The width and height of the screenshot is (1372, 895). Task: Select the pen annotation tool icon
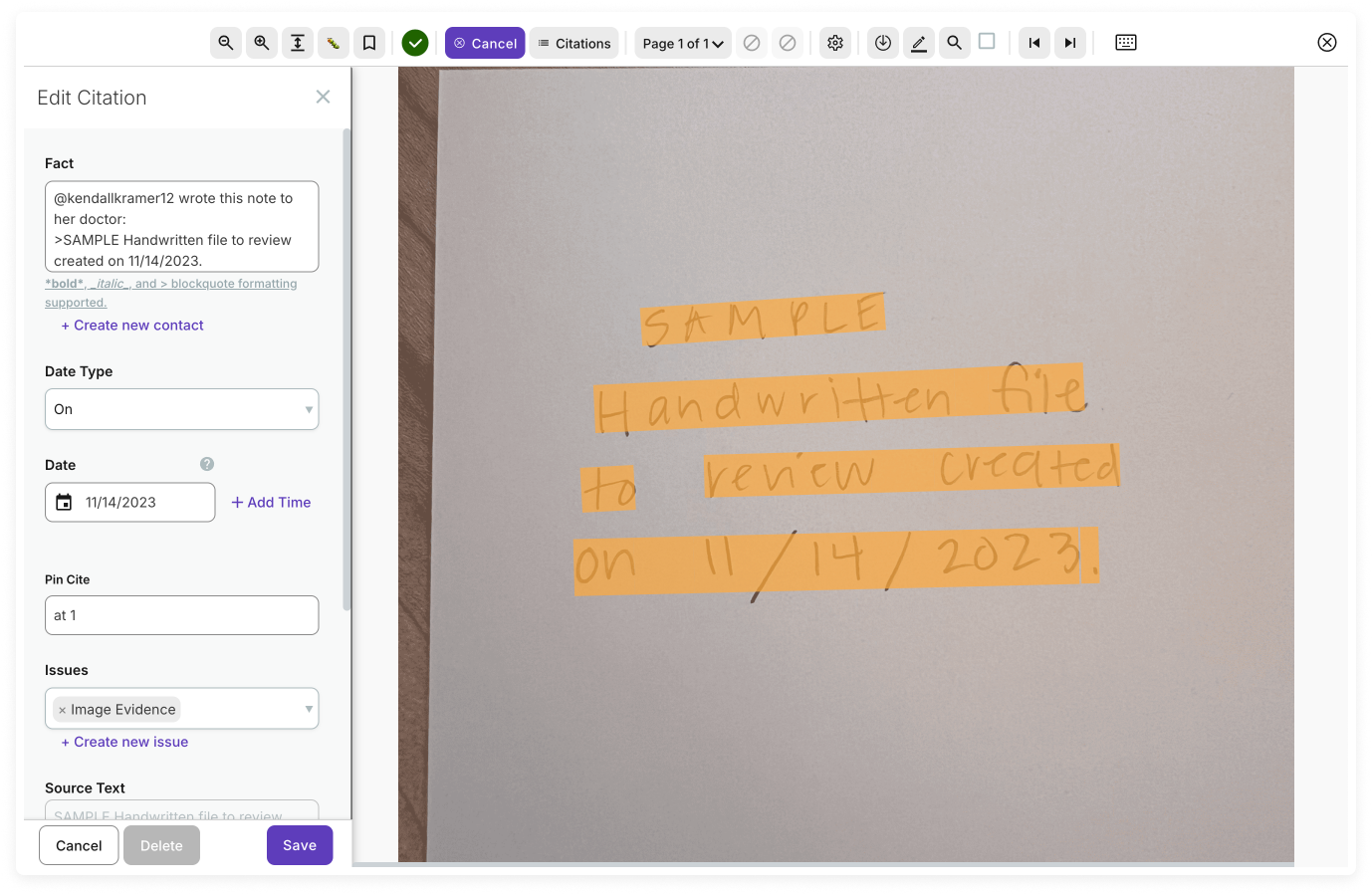919,43
